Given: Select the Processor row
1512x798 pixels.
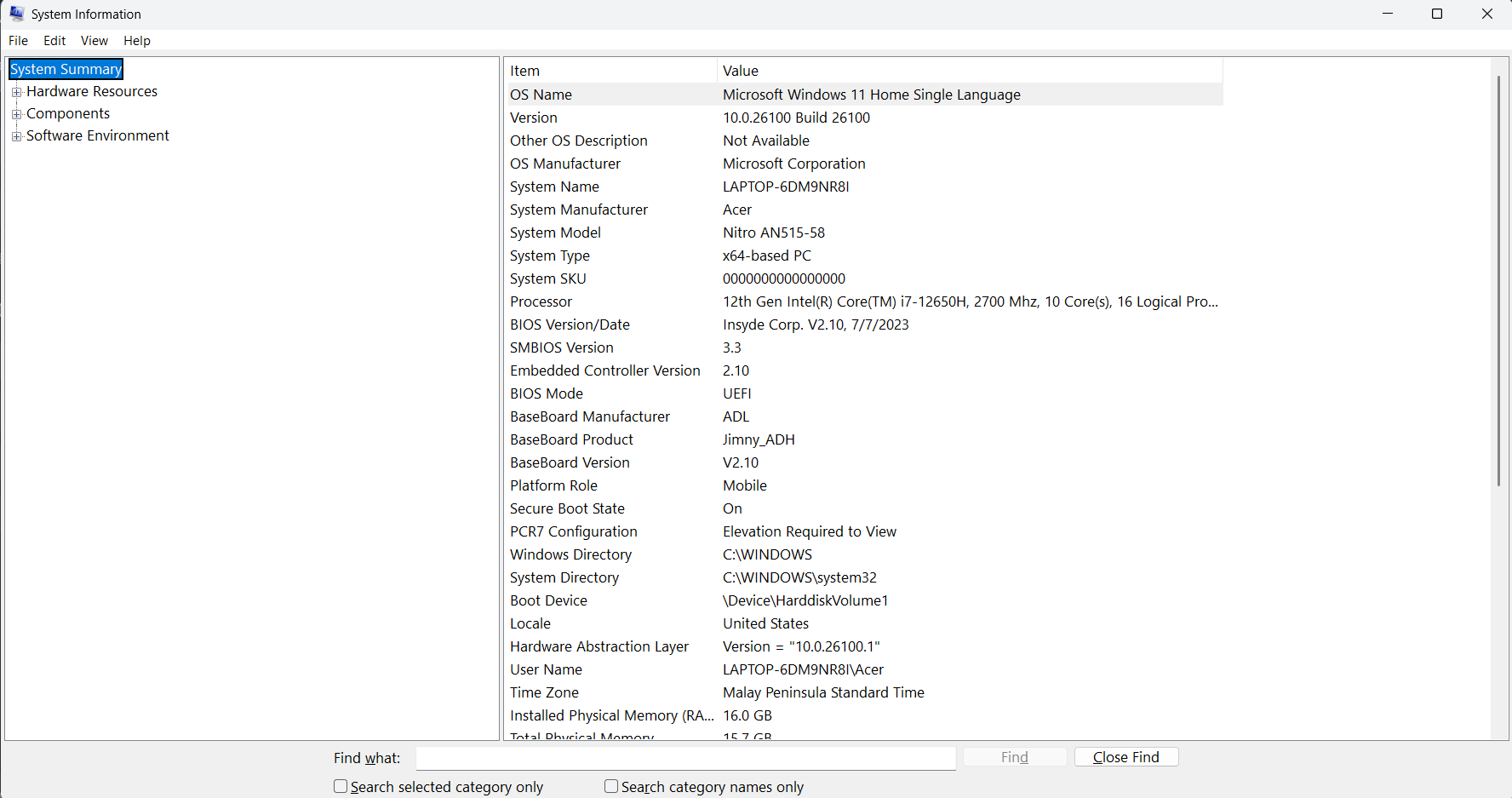Looking at the screenshot, I should click(x=864, y=301).
